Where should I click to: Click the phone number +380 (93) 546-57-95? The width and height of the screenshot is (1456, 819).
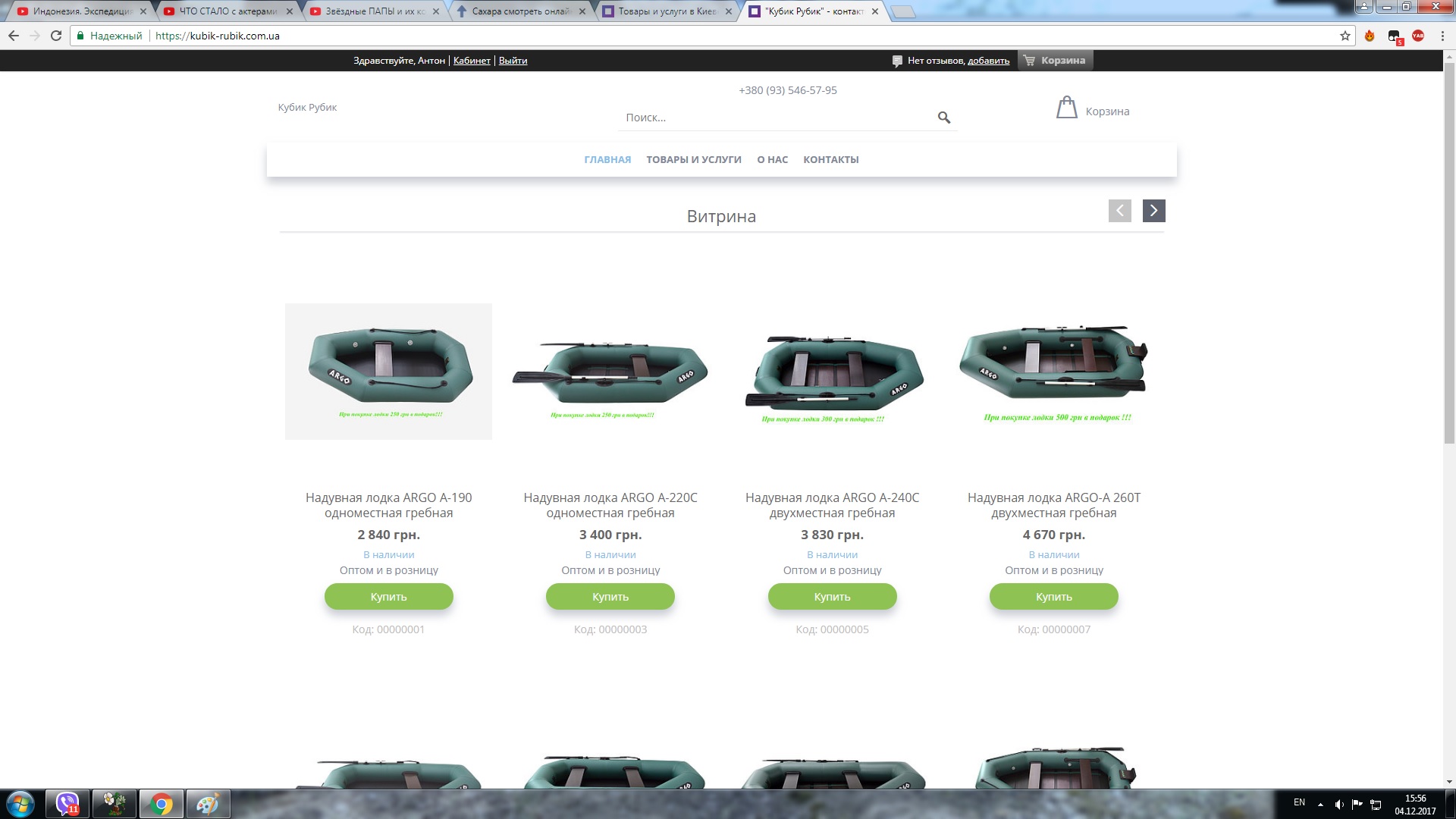click(x=788, y=90)
